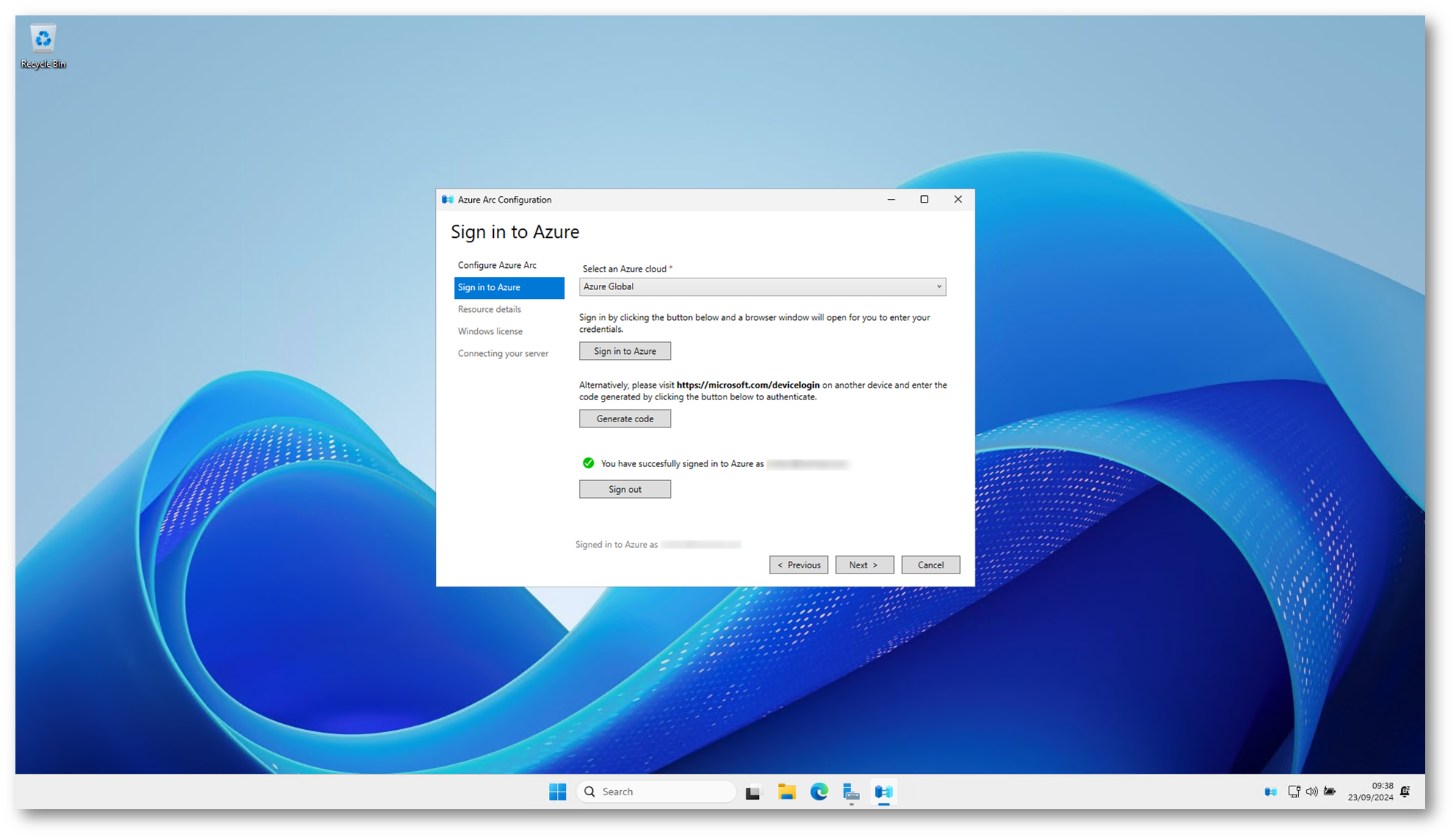Open Microsoft Edge from the taskbar
The width and height of the screenshot is (1456, 840).
click(x=819, y=792)
